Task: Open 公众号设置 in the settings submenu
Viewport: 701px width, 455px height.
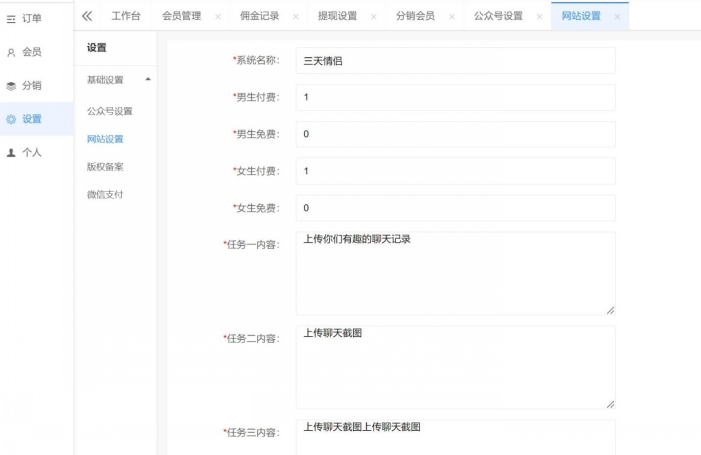Action: [110, 111]
